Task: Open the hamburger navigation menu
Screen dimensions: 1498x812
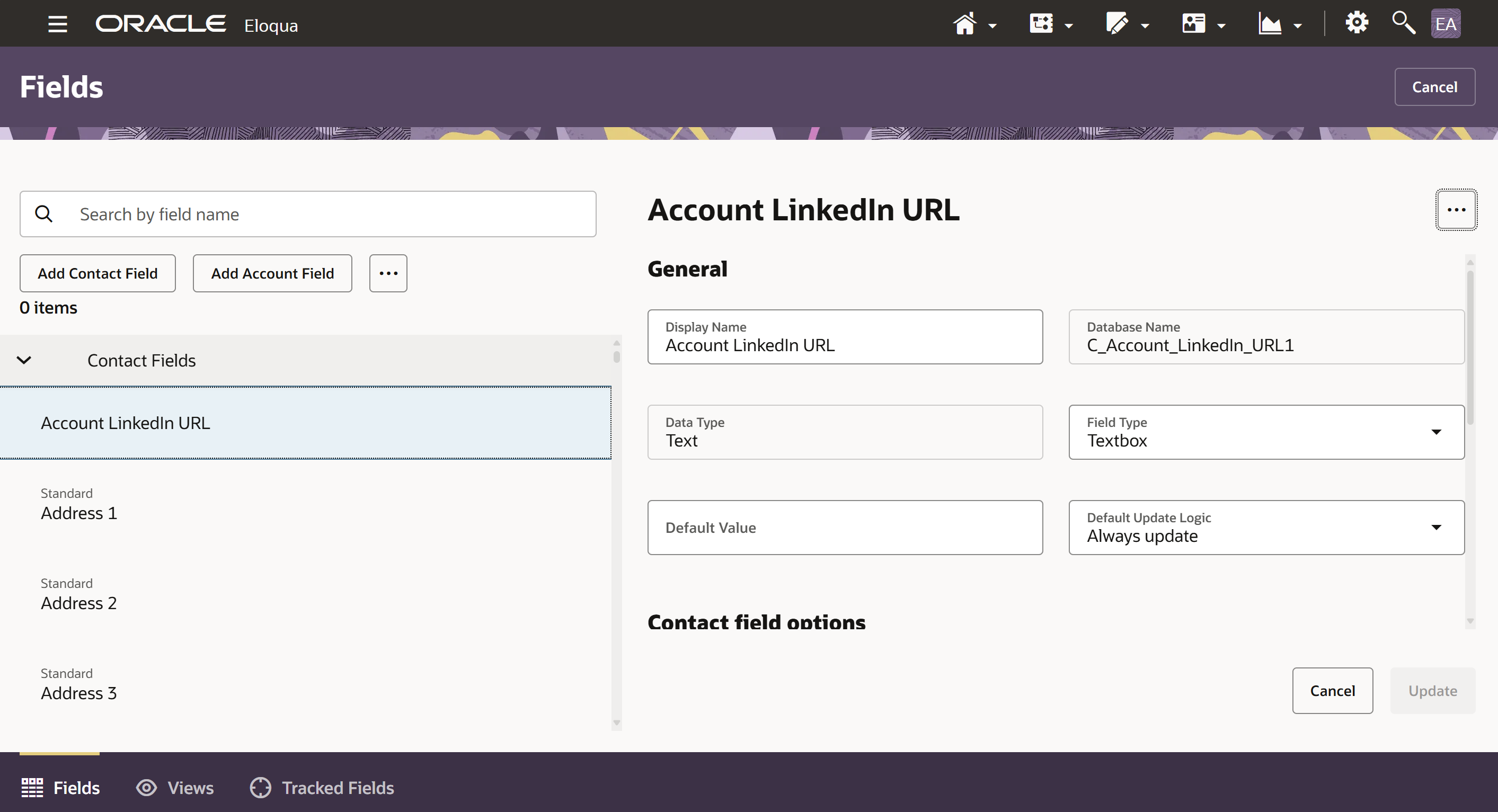Action: click(58, 24)
